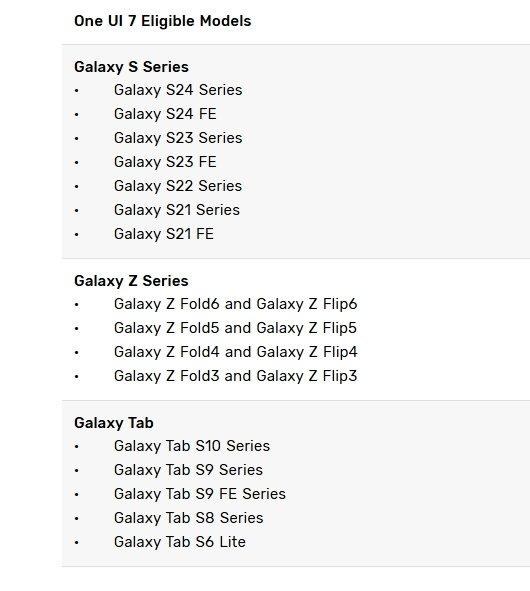Click the Galaxy Tab S8 Series text

188,518
